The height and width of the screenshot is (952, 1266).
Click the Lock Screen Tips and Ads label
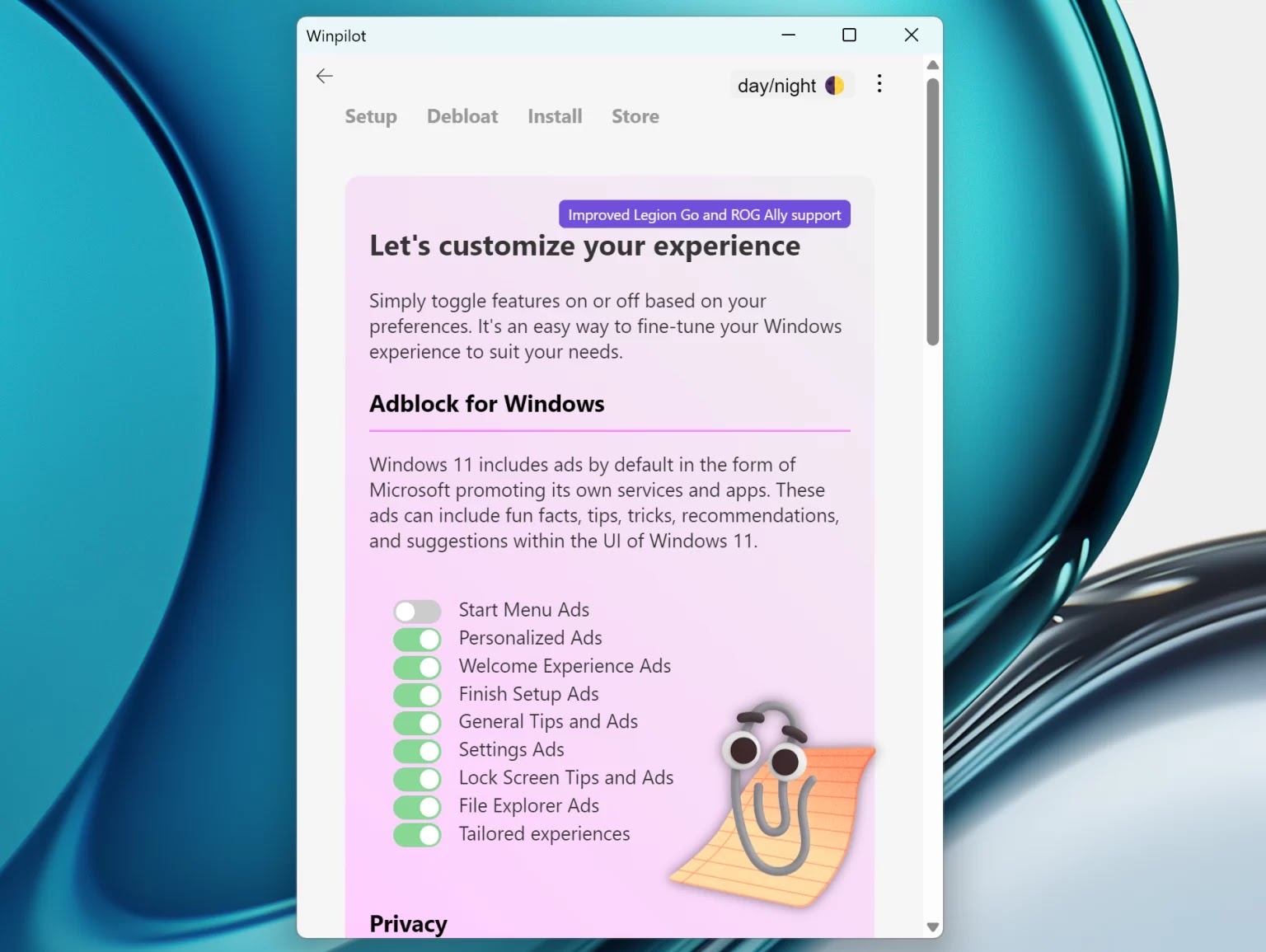566,778
